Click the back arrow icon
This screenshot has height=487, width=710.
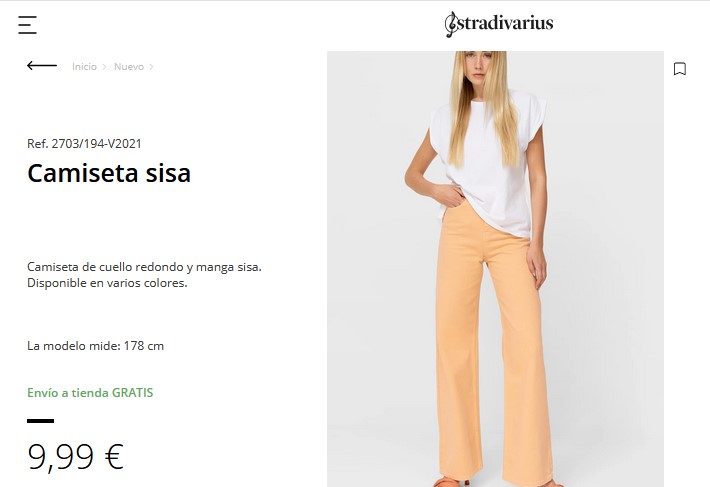42,66
